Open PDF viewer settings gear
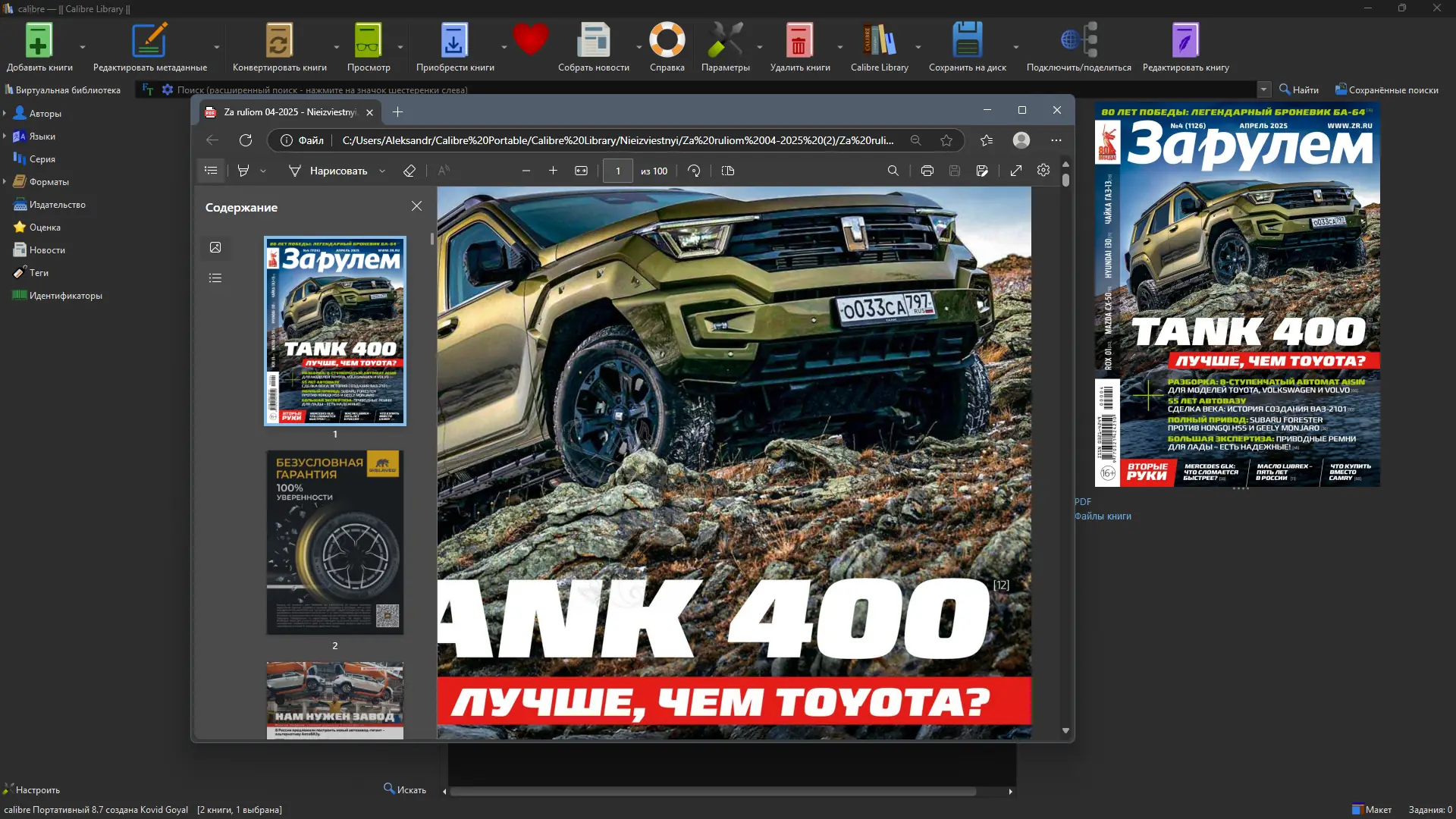The width and height of the screenshot is (1456, 819). (1043, 170)
